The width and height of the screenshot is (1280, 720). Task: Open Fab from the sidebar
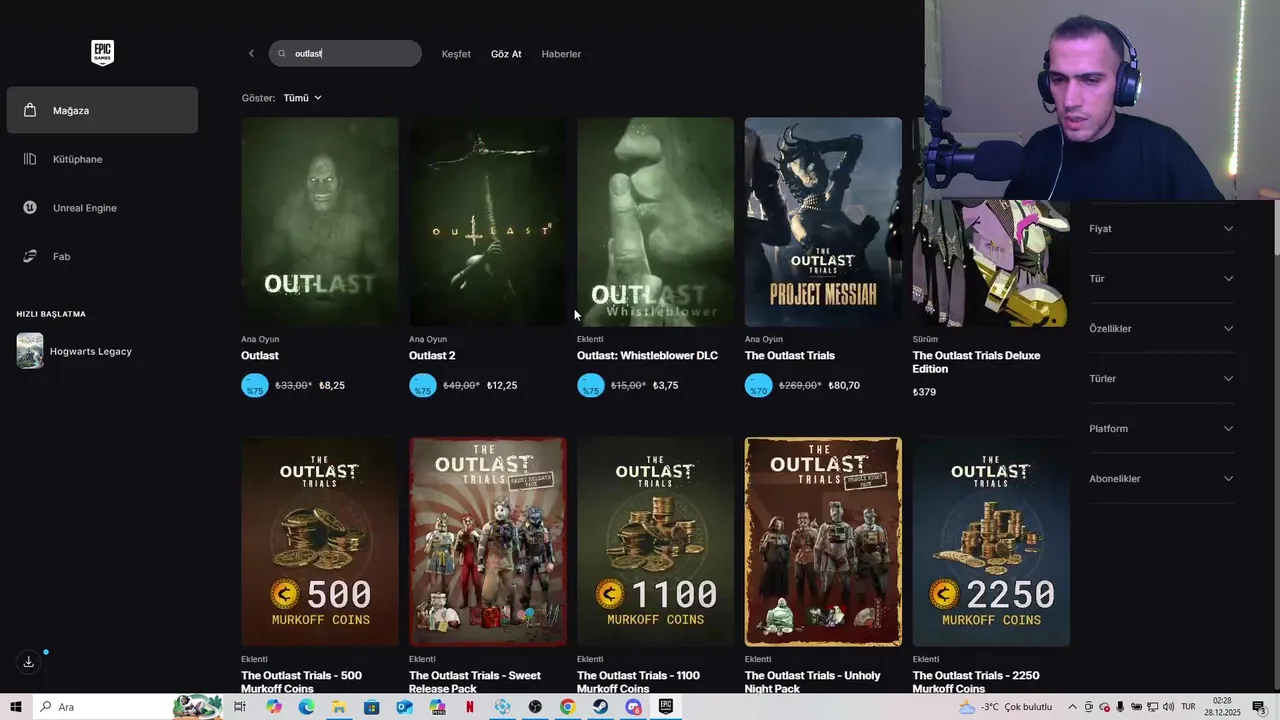tap(102, 257)
